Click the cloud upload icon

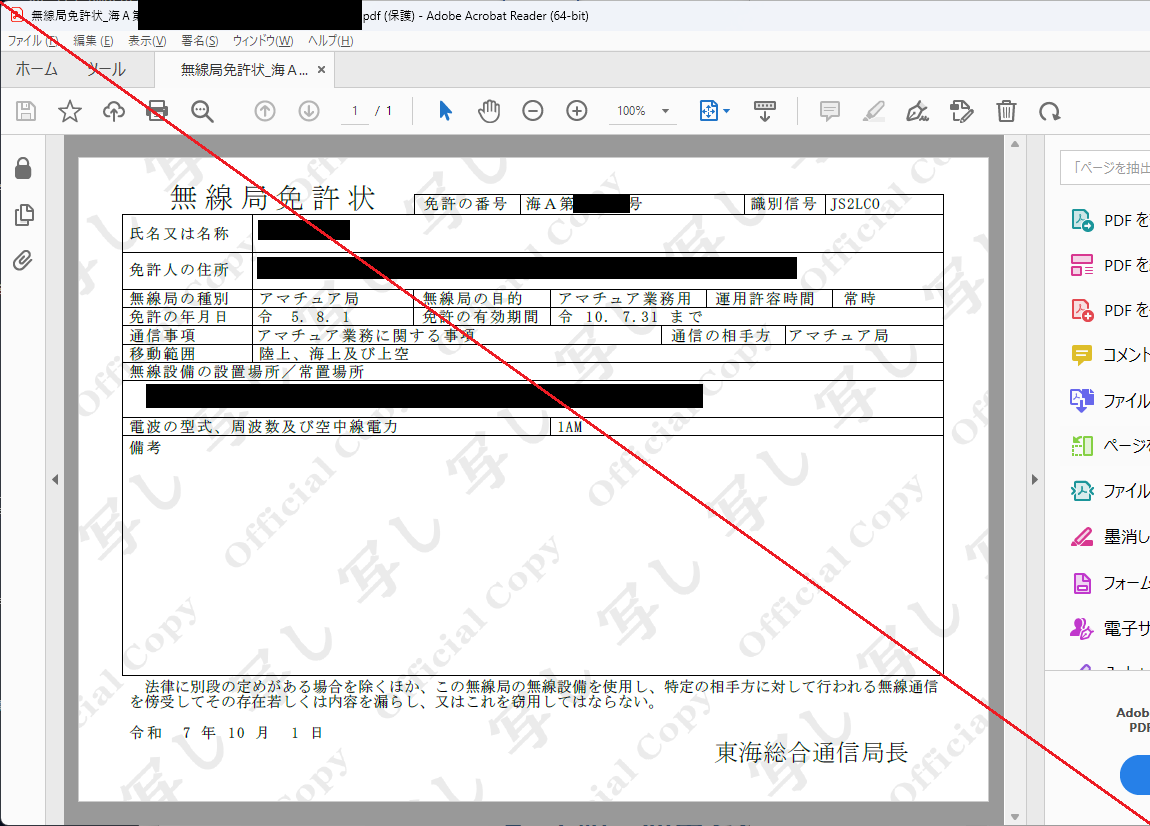(x=114, y=111)
